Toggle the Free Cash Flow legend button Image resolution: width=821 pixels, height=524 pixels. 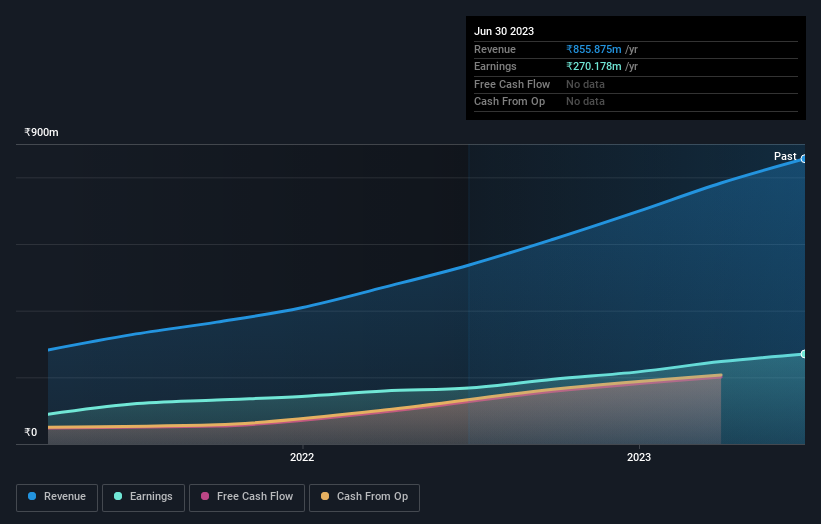click(x=247, y=497)
